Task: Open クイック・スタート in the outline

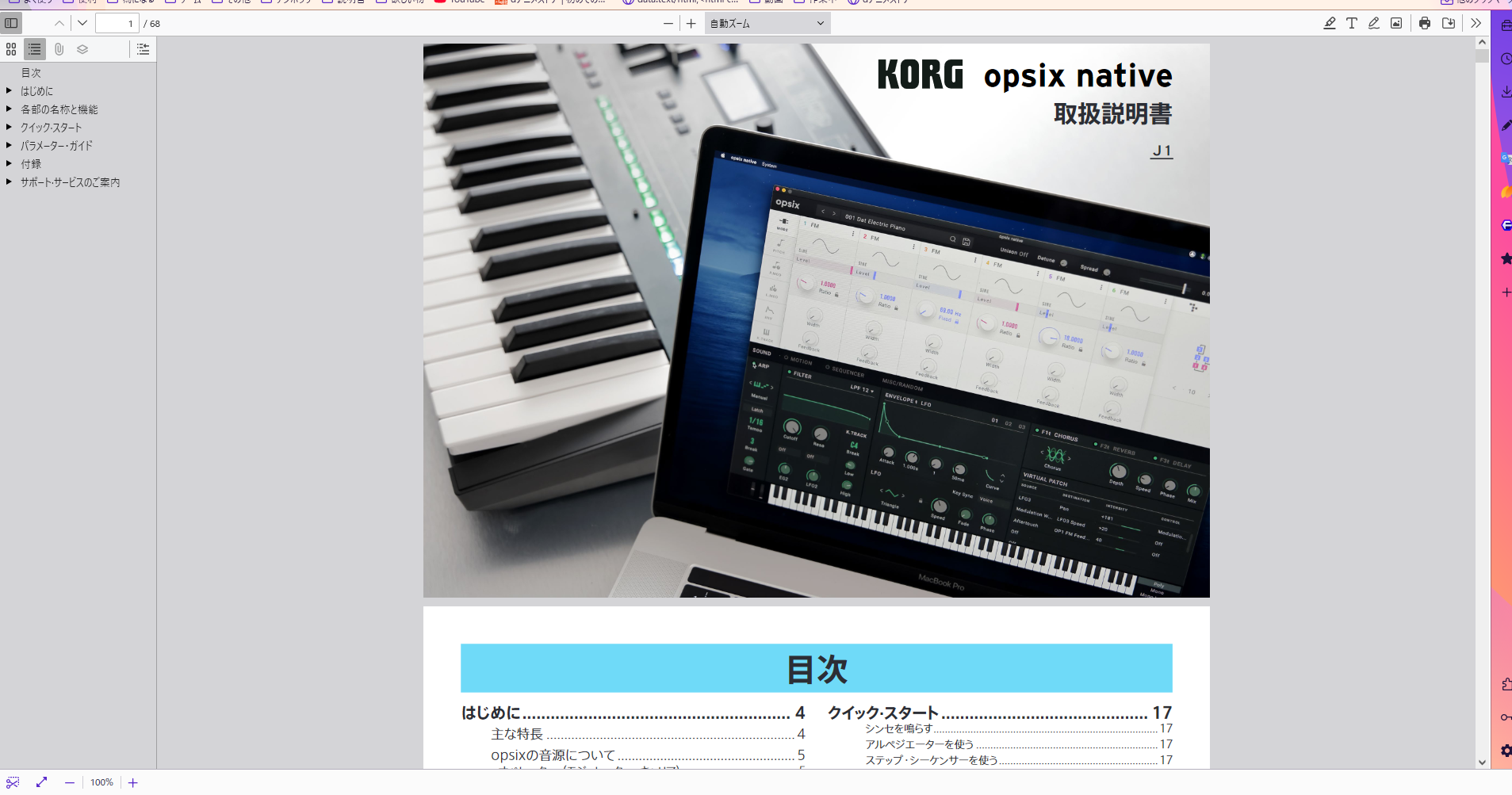Action: tap(51, 128)
